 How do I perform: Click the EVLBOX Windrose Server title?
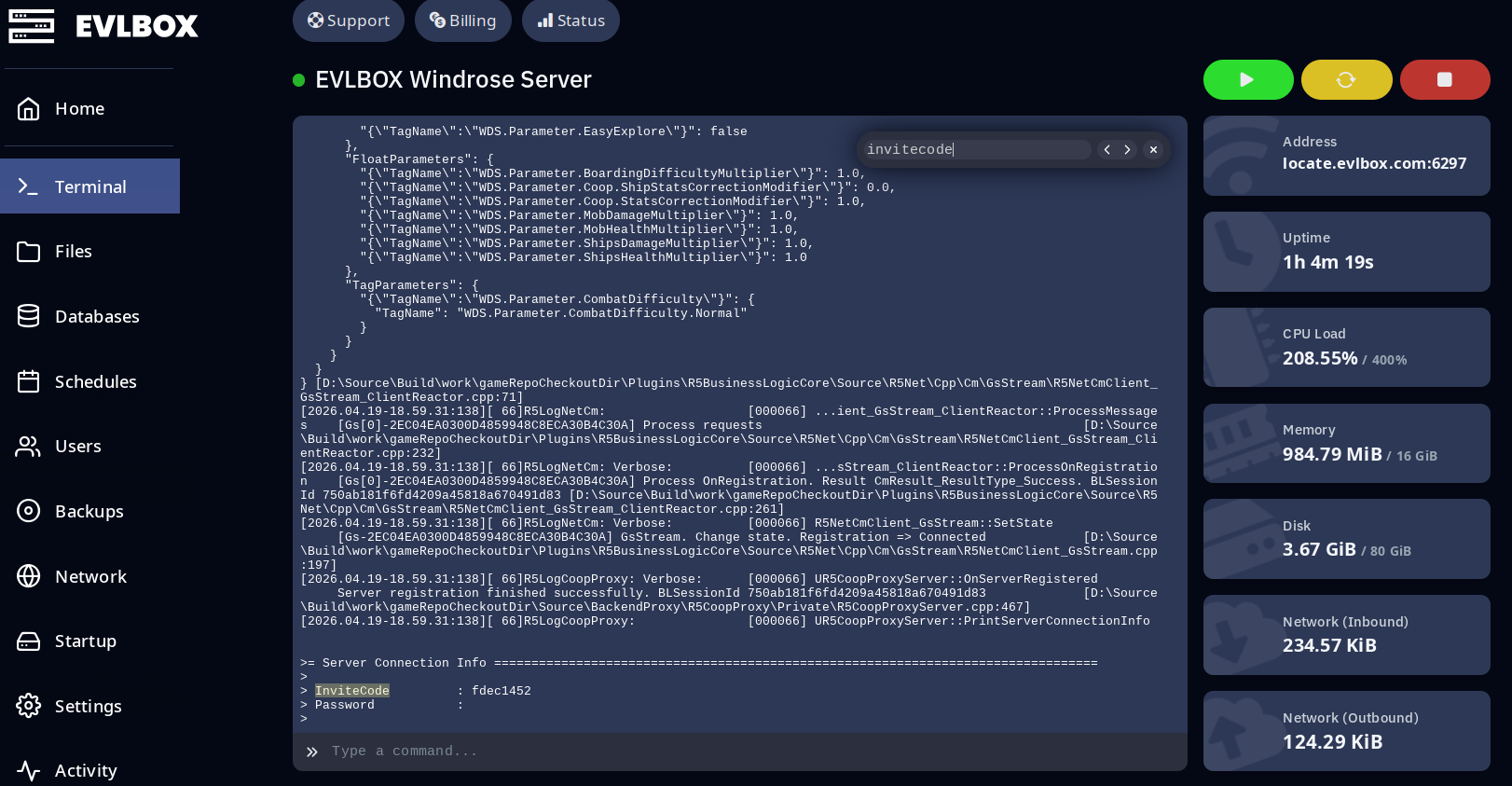click(453, 80)
